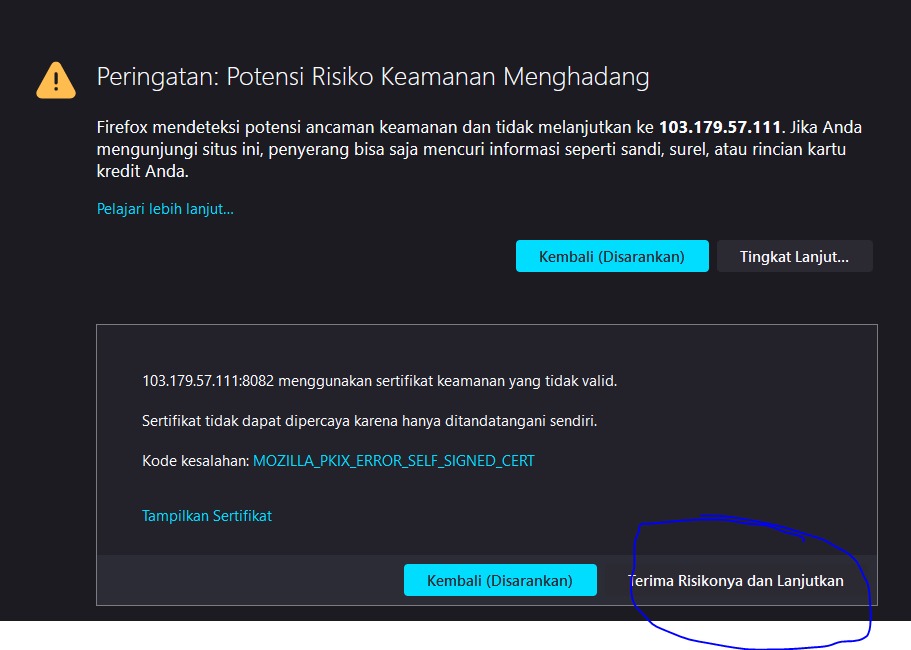Click the gray footer bar of advanced panel
The height and width of the screenshot is (650, 911).
click(x=487, y=580)
